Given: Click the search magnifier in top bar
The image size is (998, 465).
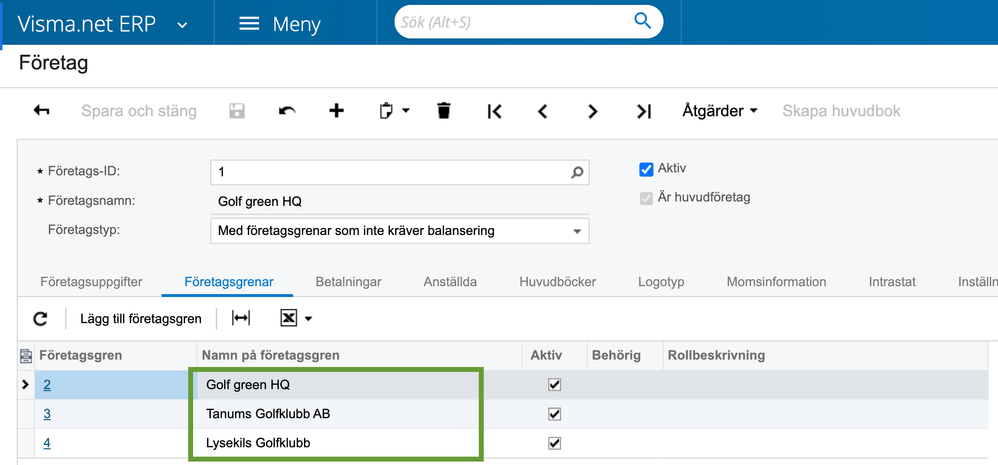Looking at the screenshot, I should [643, 20].
